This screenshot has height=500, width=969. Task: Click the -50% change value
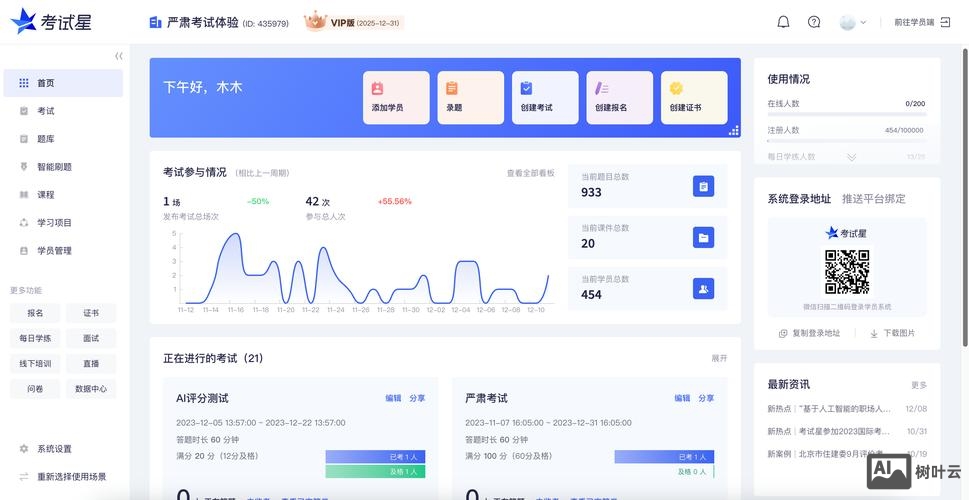pos(258,201)
